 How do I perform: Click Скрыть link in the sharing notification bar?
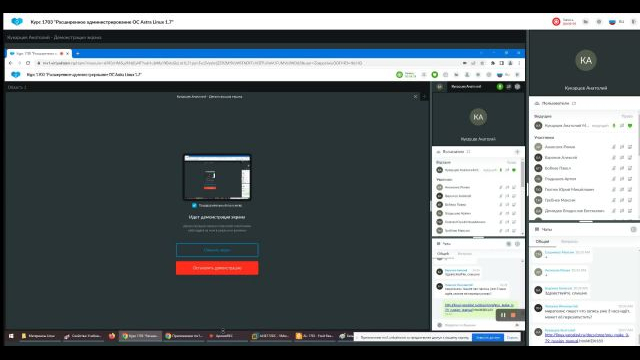[x=512, y=338]
